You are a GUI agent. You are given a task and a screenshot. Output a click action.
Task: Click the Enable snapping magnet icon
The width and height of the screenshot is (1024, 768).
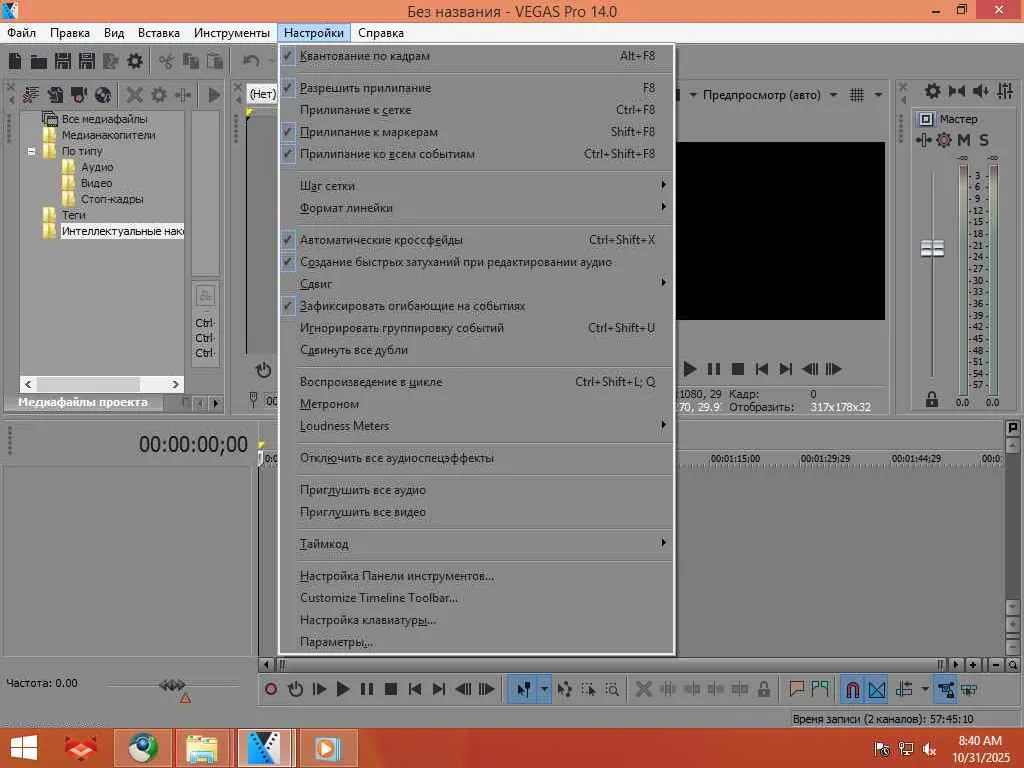click(x=852, y=689)
